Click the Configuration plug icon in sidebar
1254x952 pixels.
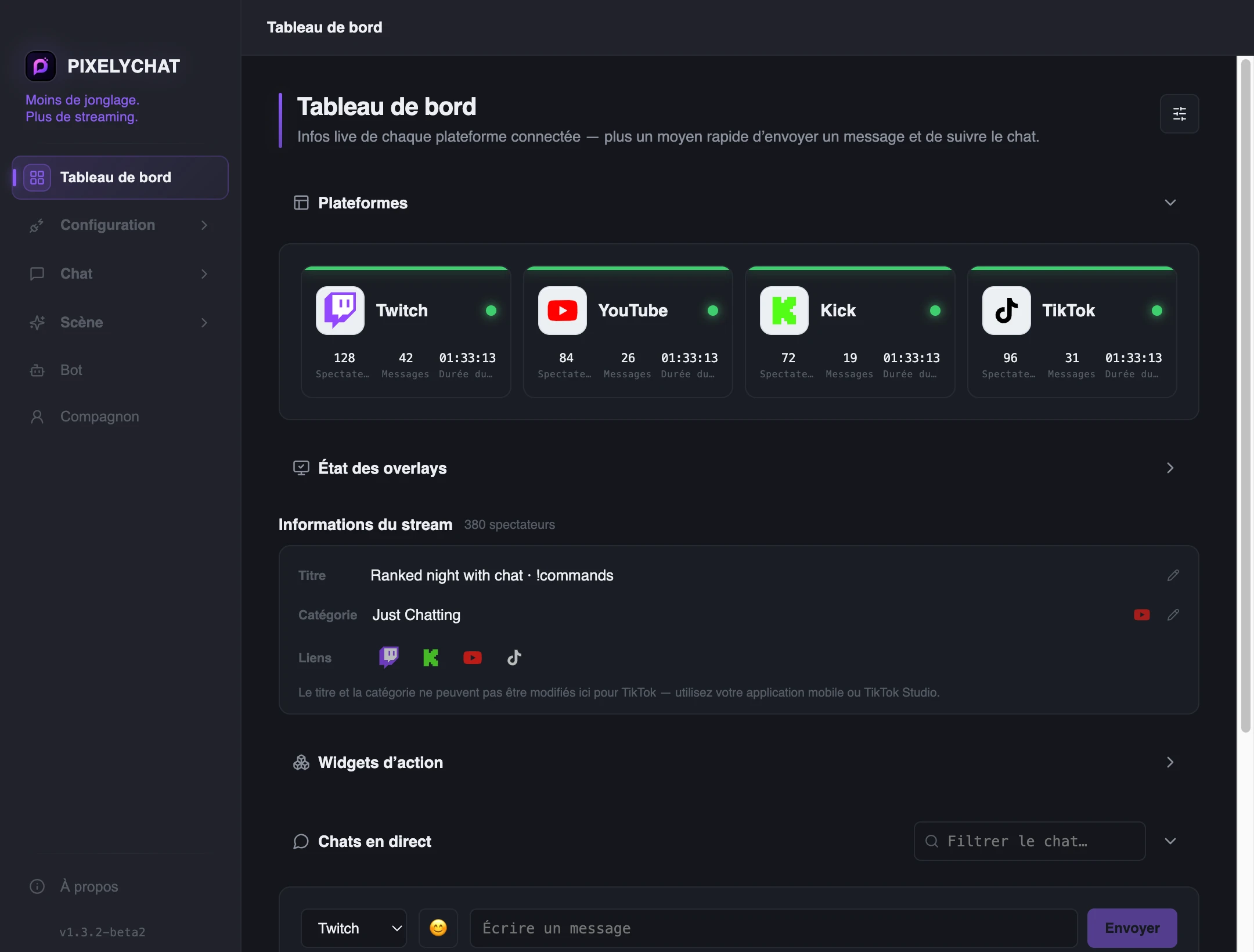(37, 225)
